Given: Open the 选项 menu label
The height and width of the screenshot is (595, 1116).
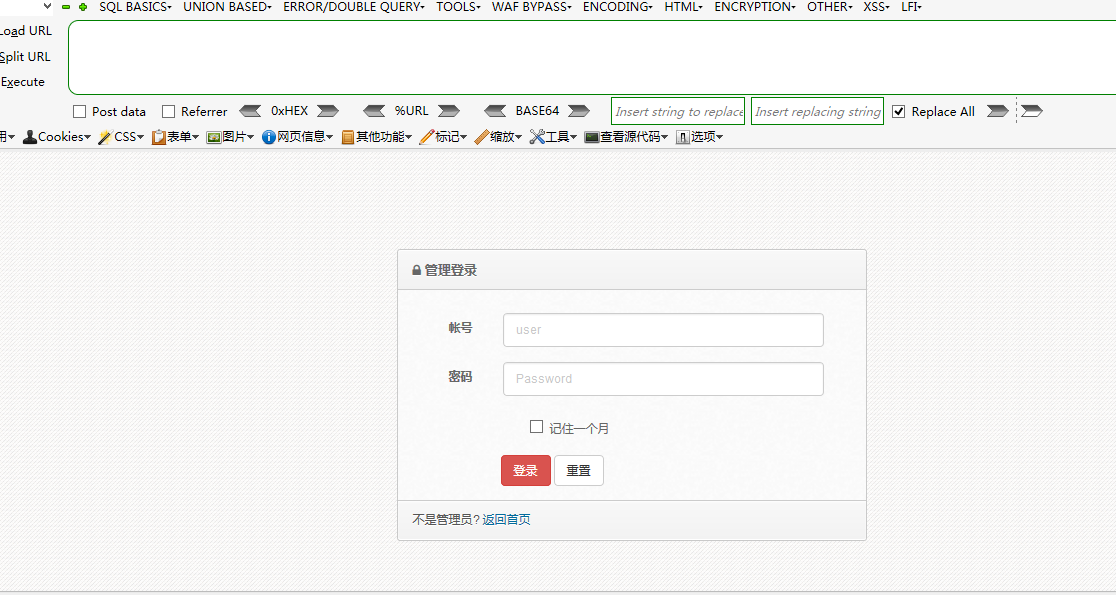Looking at the screenshot, I should (707, 137).
